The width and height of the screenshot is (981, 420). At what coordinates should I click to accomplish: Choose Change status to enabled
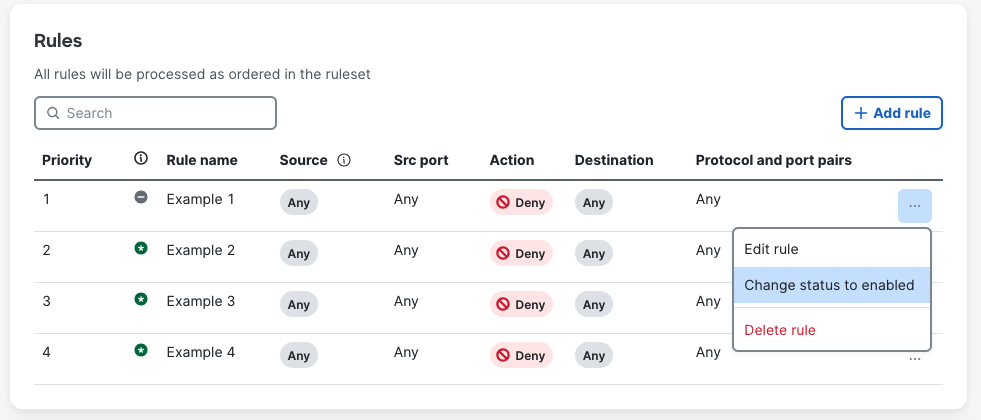[829, 285]
